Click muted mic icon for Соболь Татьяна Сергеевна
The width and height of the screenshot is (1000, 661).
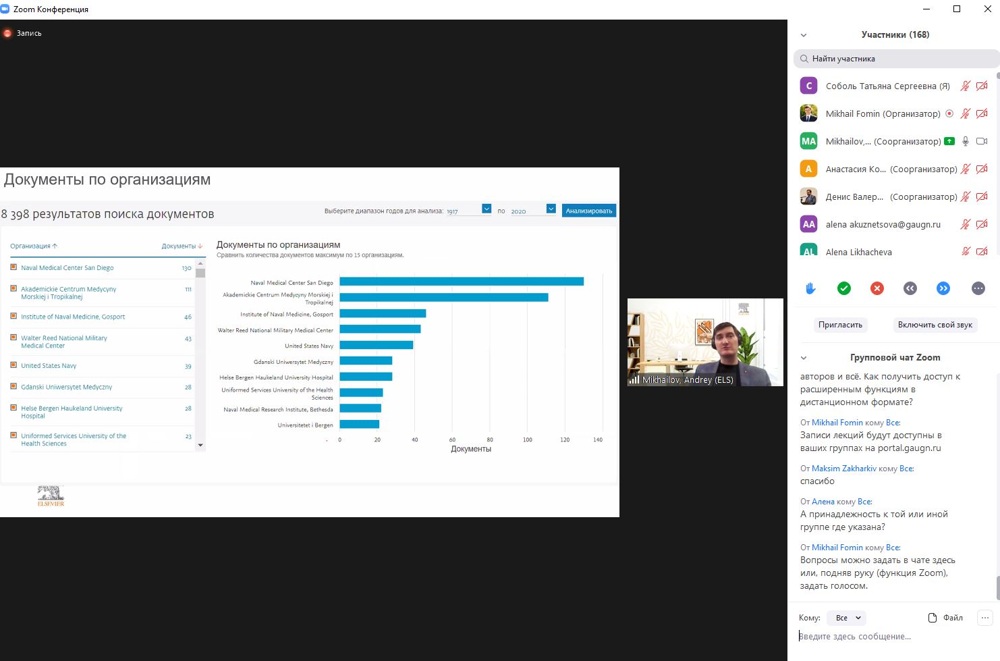(966, 86)
